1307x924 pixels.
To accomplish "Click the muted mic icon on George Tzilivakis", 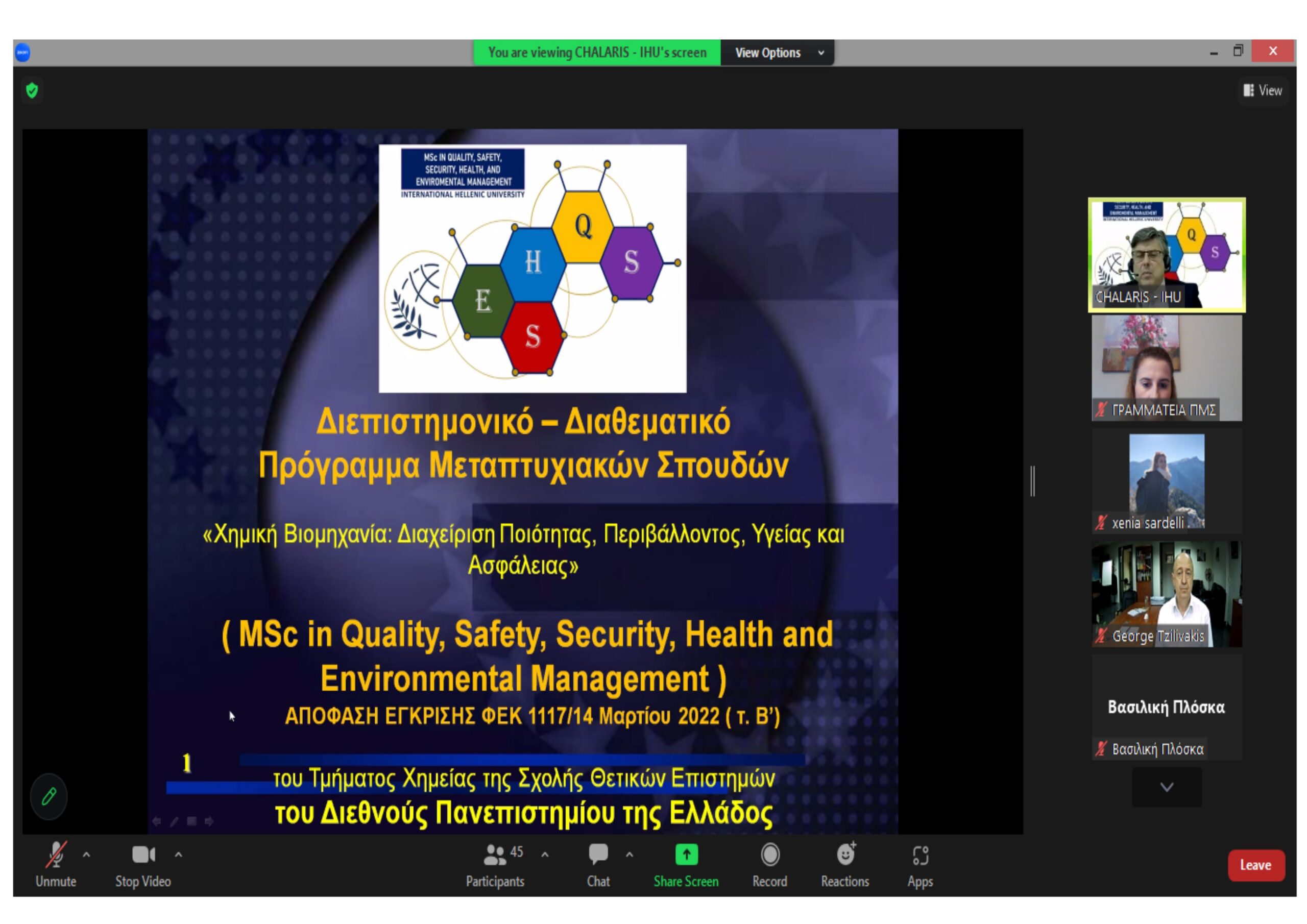I will 1101,636.
